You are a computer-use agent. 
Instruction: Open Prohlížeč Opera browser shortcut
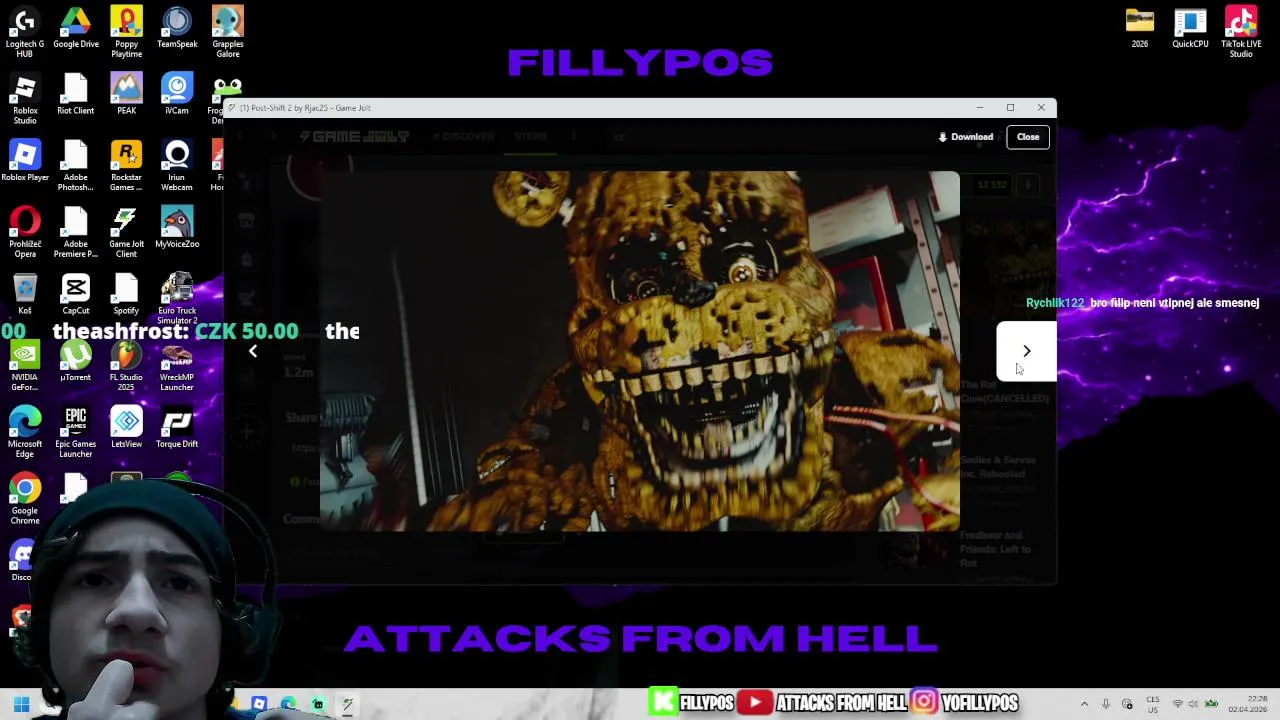coord(25,232)
